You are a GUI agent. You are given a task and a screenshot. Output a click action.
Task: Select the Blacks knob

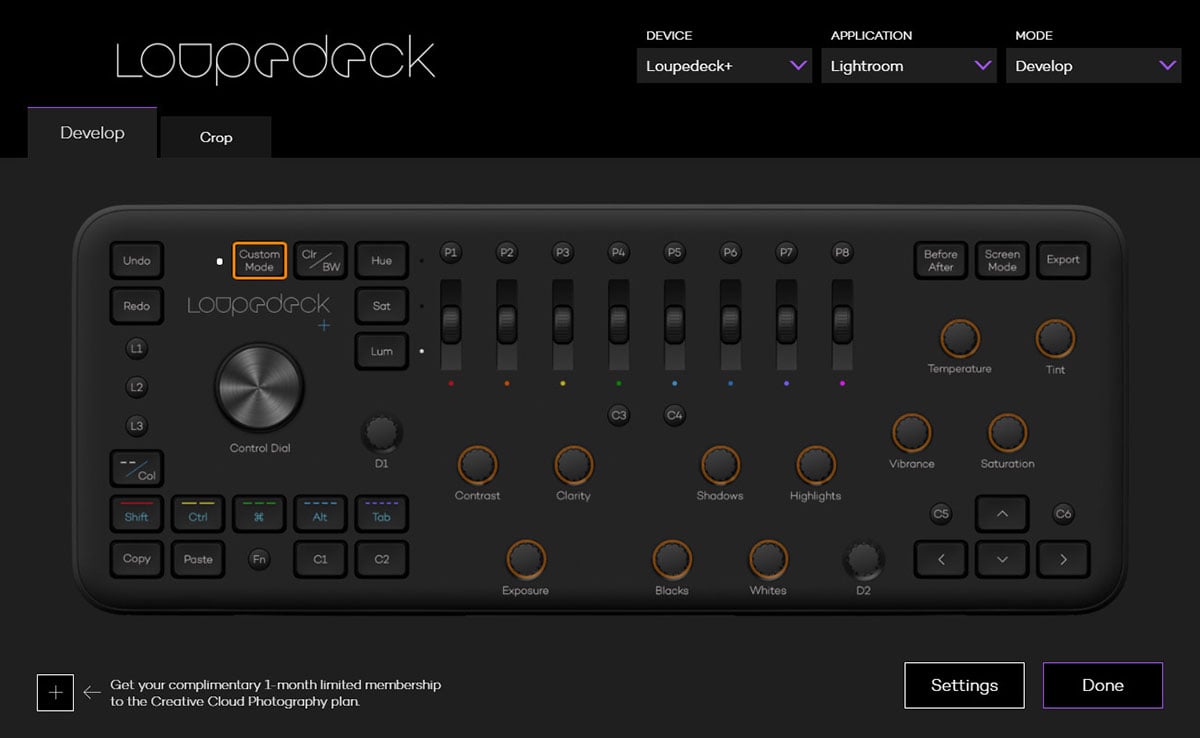[x=671, y=560]
